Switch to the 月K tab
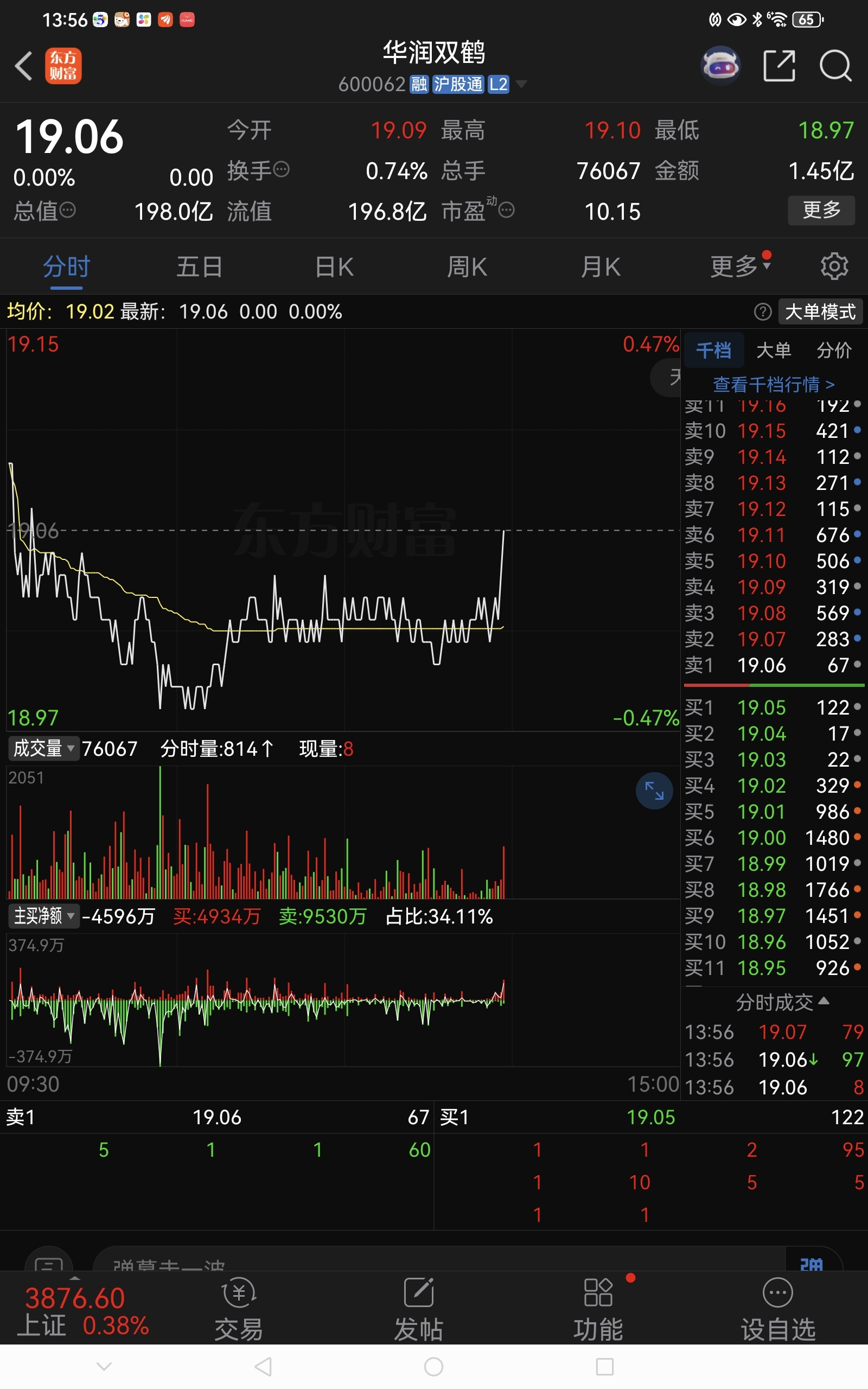Image resolution: width=868 pixels, height=1389 pixels. click(x=601, y=266)
